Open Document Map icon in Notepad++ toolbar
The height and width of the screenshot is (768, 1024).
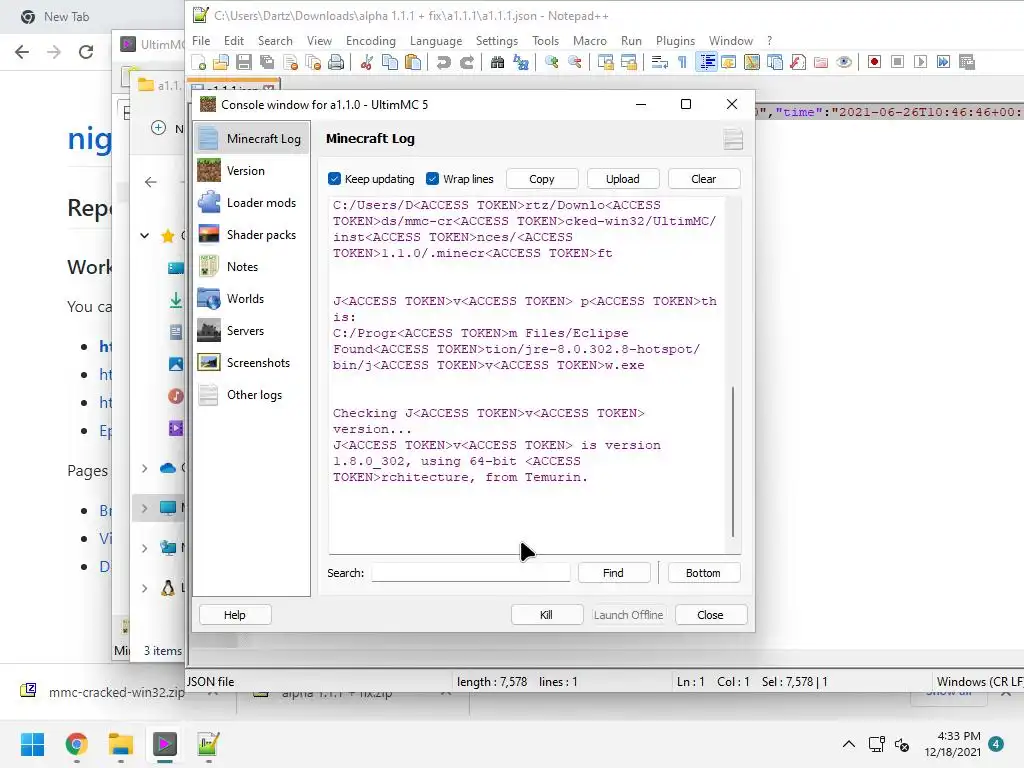(752, 62)
